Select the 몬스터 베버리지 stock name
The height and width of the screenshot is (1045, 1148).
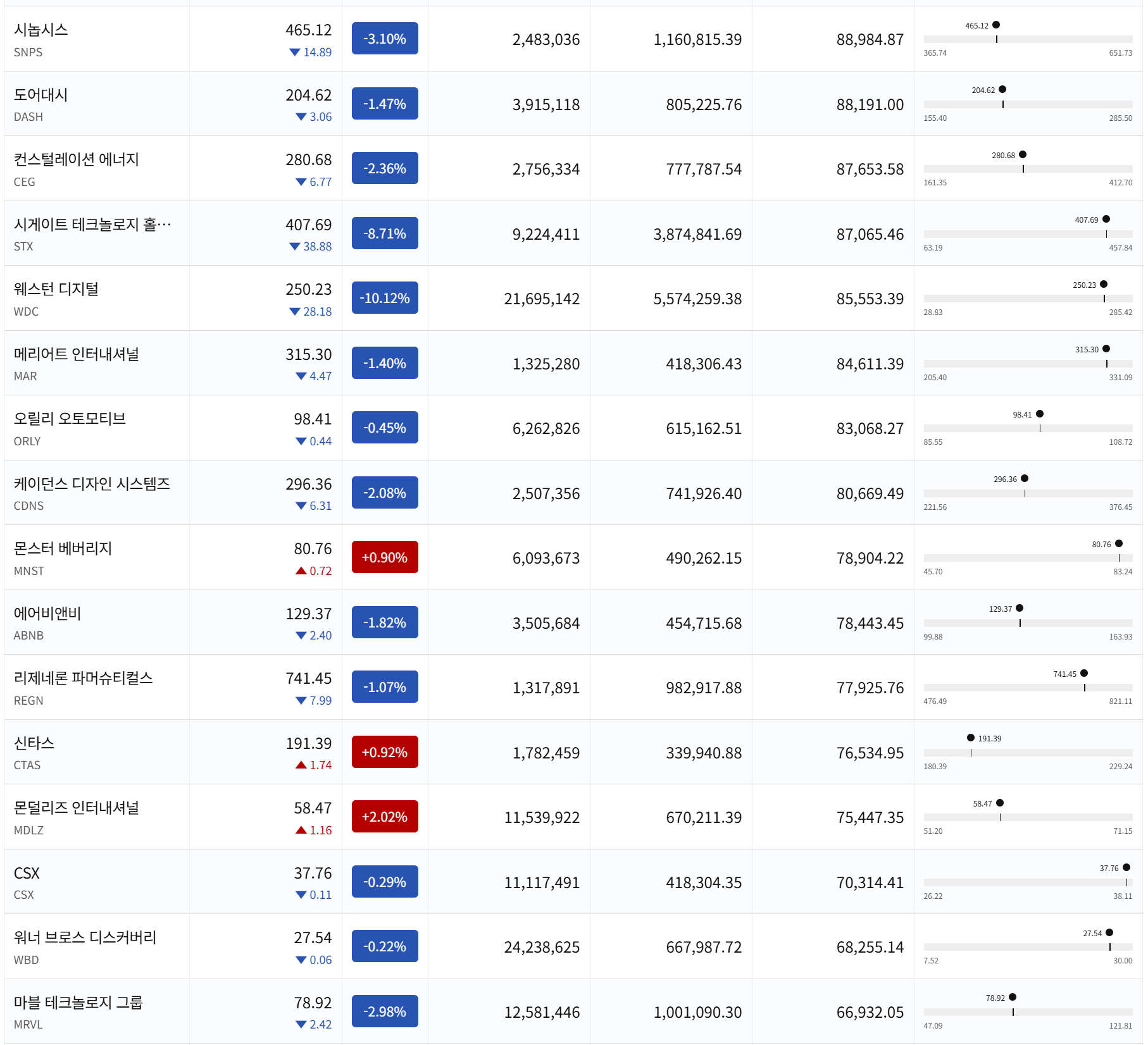[63, 549]
